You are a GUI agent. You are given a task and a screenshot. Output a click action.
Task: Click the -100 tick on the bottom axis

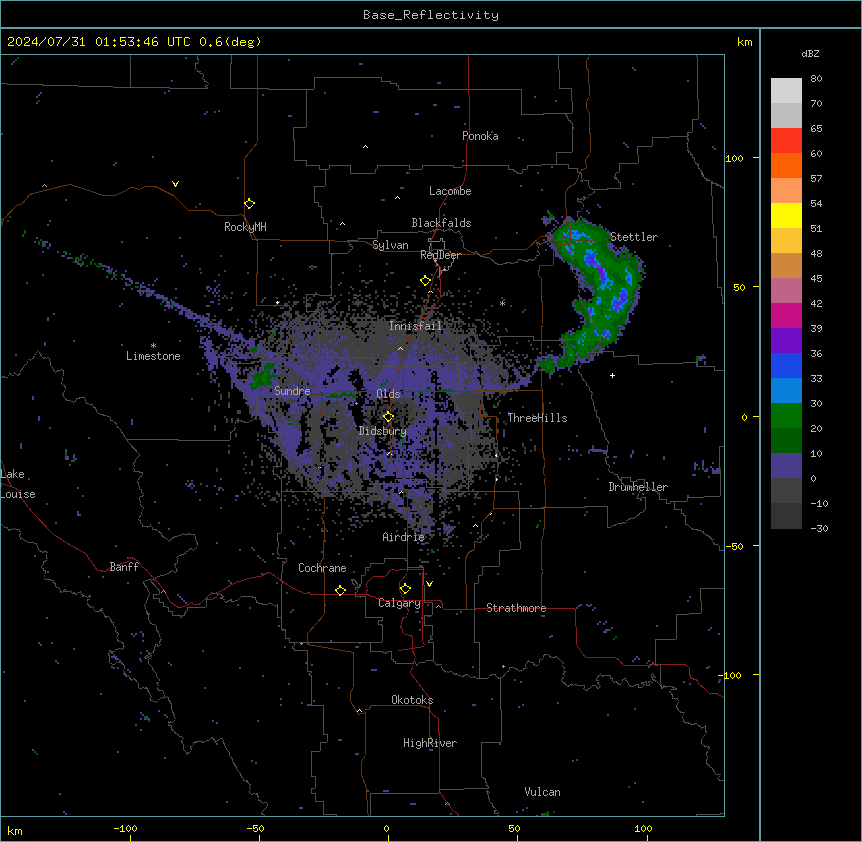(125, 829)
